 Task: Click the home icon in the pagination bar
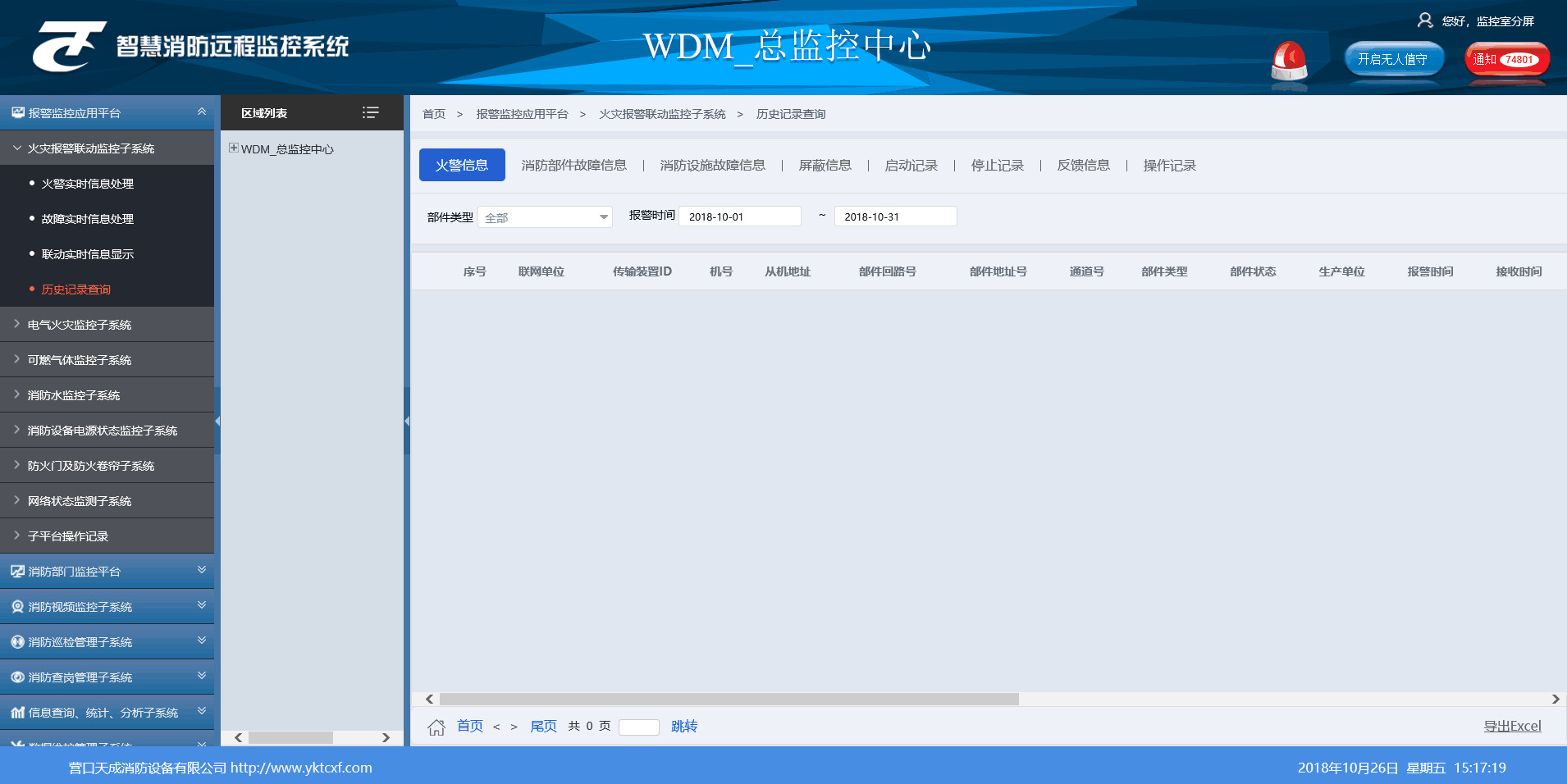[x=436, y=727]
